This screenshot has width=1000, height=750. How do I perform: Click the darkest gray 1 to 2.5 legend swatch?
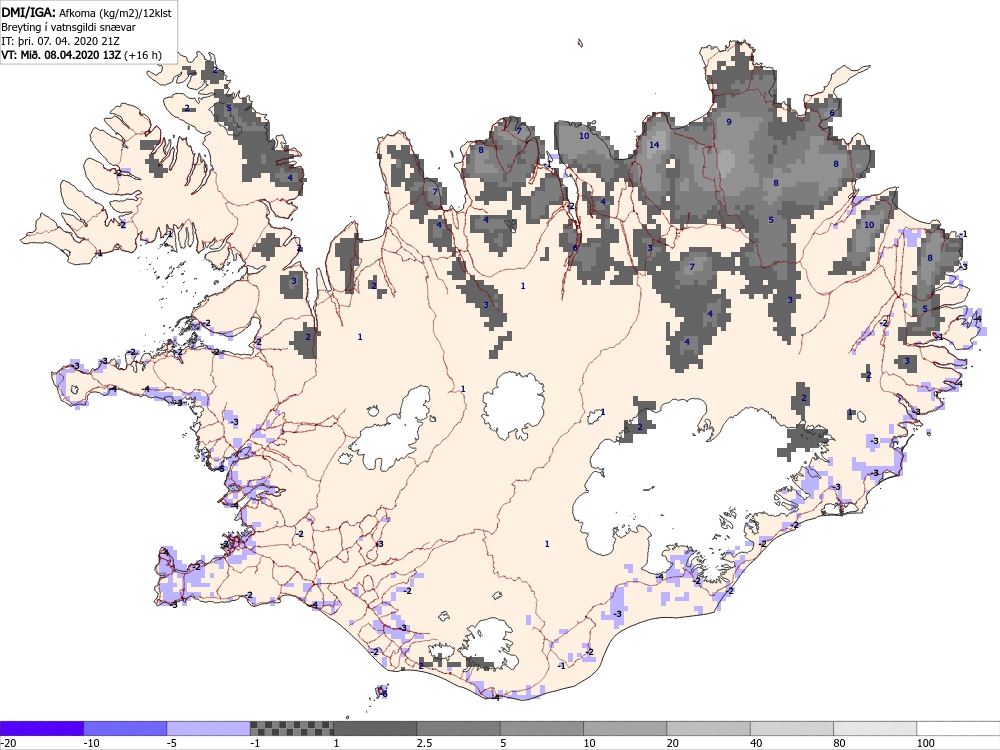[x=375, y=728]
